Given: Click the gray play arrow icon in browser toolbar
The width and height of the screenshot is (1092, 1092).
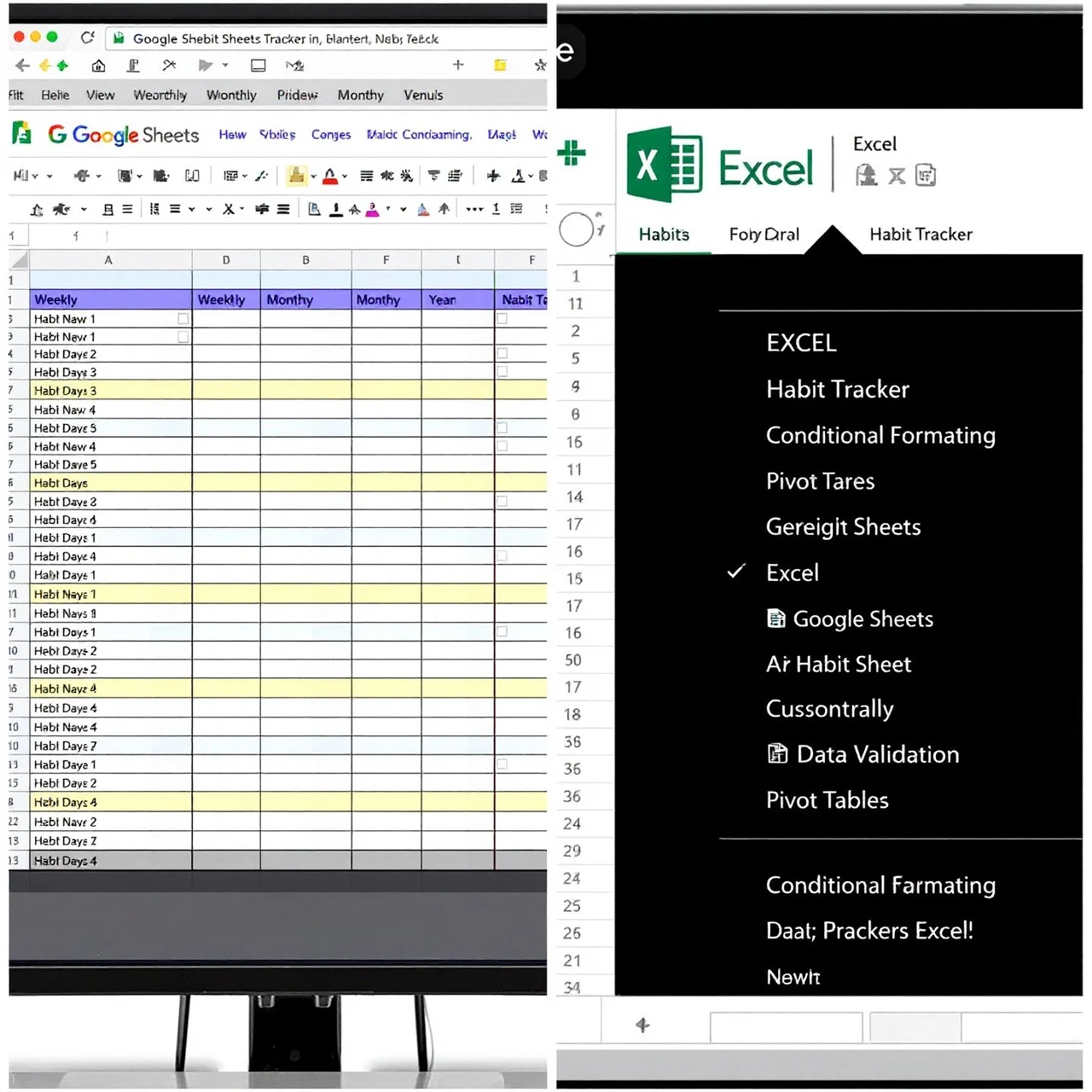Looking at the screenshot, I should click(205, 66).
